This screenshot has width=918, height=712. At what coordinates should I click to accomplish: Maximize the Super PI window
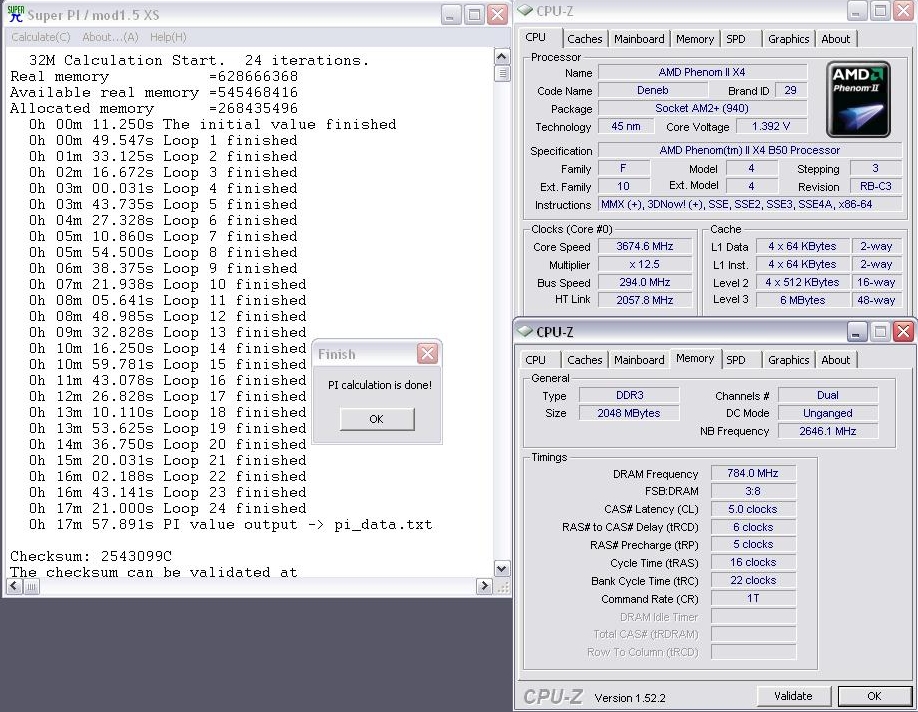pyautogui.click(x=474, y=14)
